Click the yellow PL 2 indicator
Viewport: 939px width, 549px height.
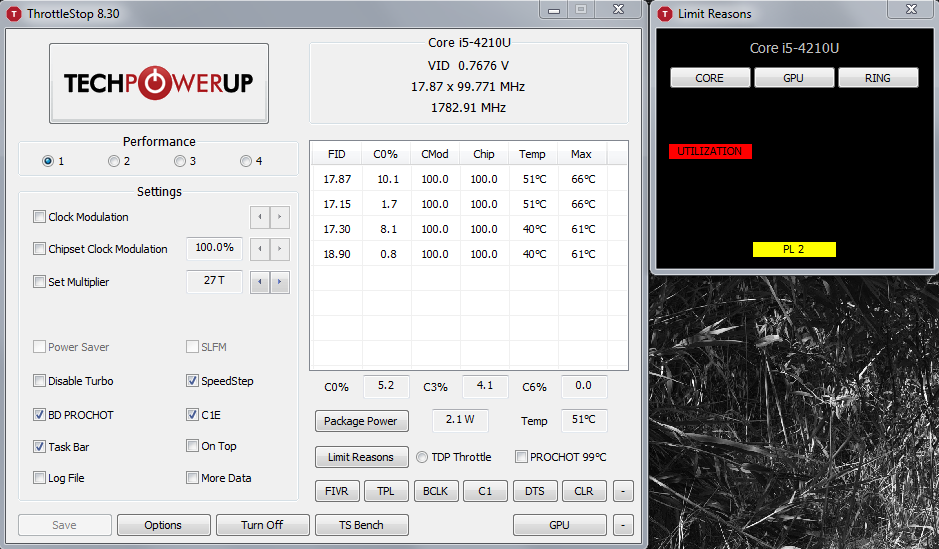click(794, 249)
